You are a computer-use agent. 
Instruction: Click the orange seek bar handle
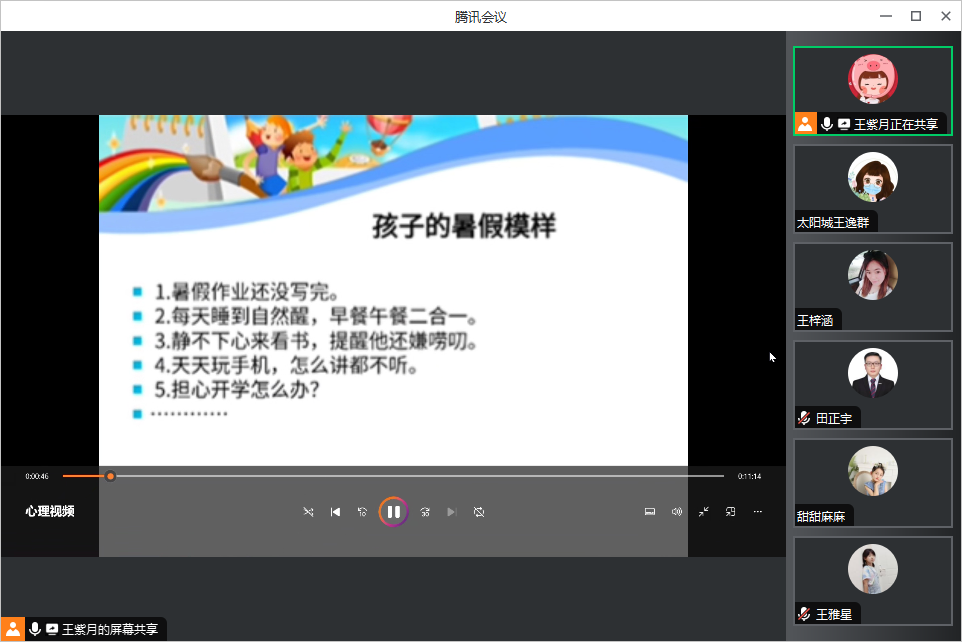click(x=110, y=476)
